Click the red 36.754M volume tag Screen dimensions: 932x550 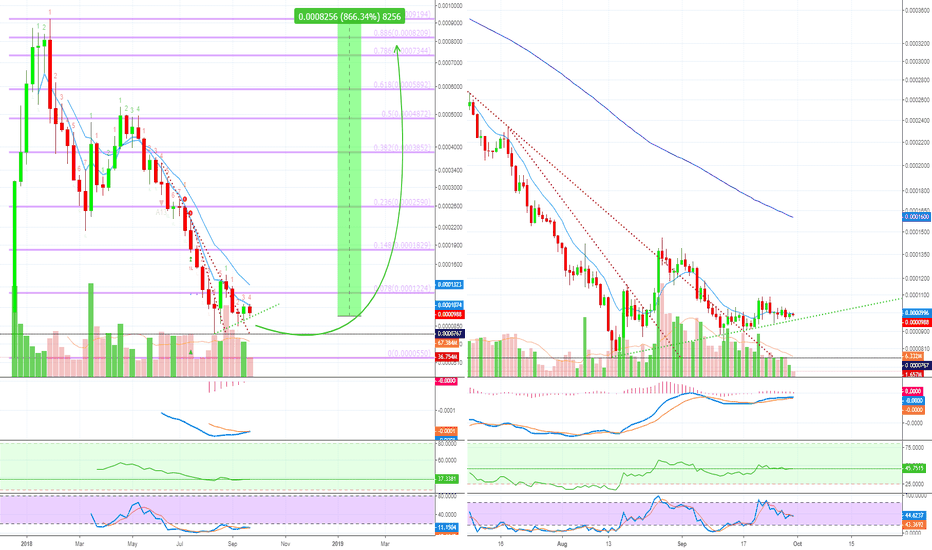(446, 357)
